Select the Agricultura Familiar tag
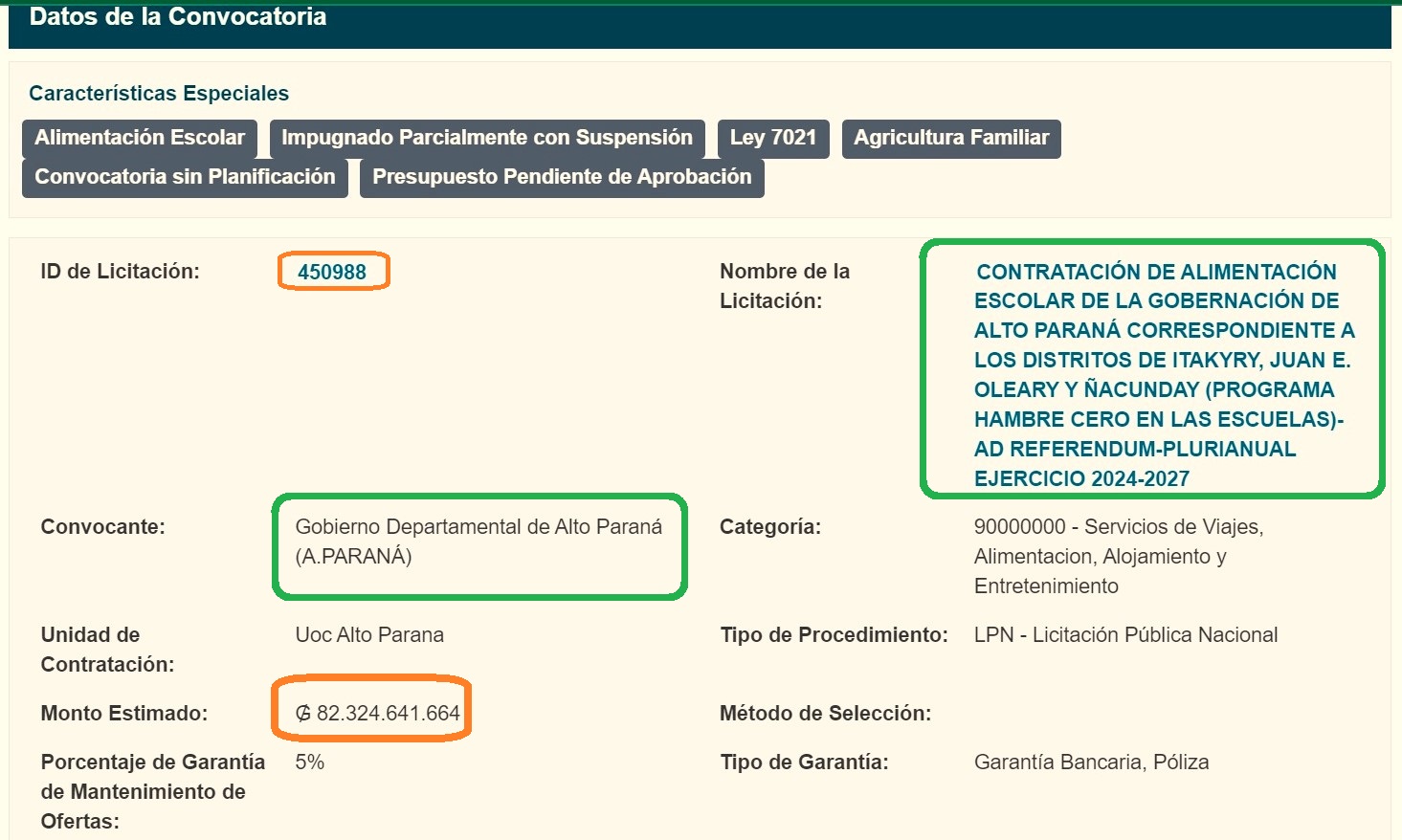Image resolution: width=1402 pixels, height=840 pixels. tap(950, 138)
